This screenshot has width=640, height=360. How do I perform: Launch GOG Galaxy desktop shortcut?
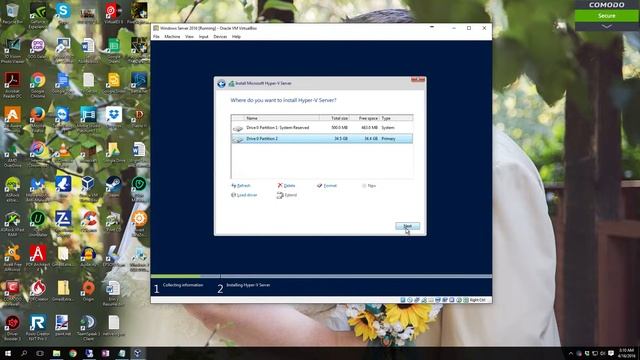pyautogui.click(x=38, y=48)
